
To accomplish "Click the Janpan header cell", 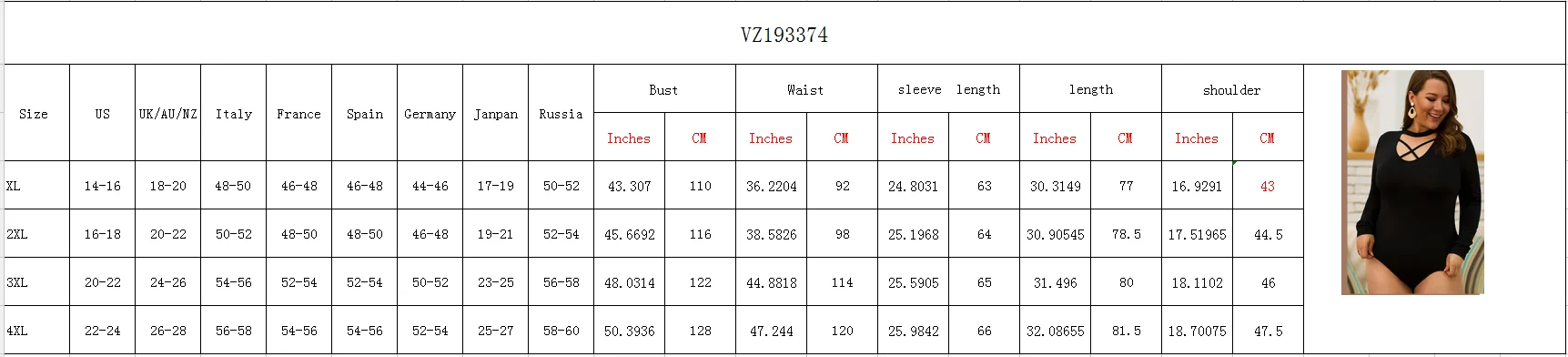I will (x=495, y=113).
